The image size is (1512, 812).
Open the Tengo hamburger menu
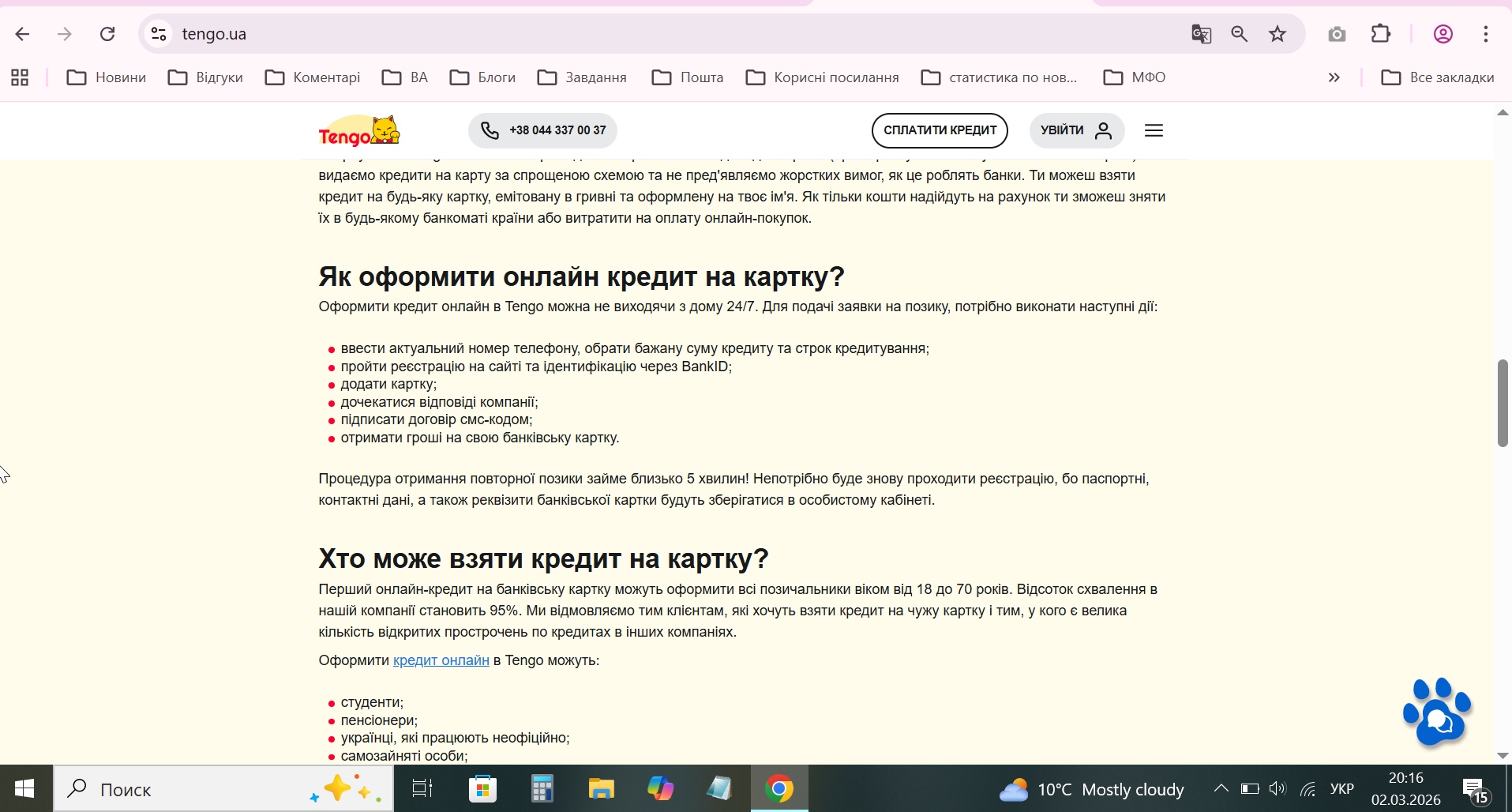[1154, 130]
